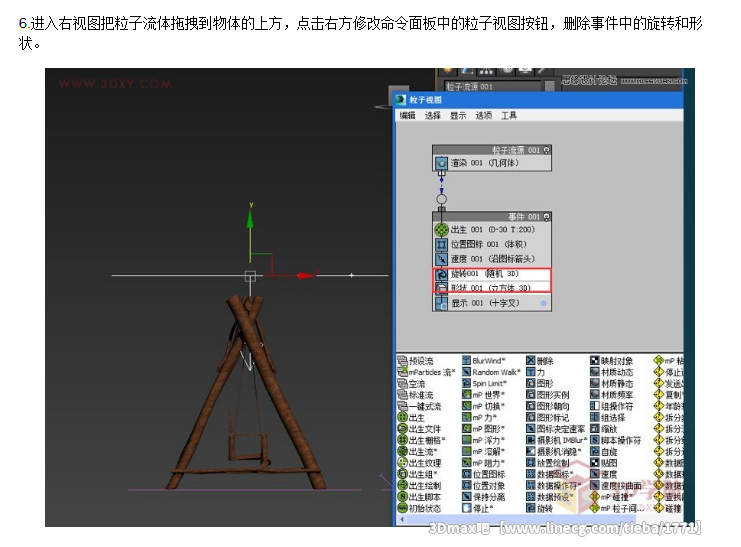Click the 渲染 001 operator icon
The height and width of the screenshot is (547, 741).
pos(441,163)
